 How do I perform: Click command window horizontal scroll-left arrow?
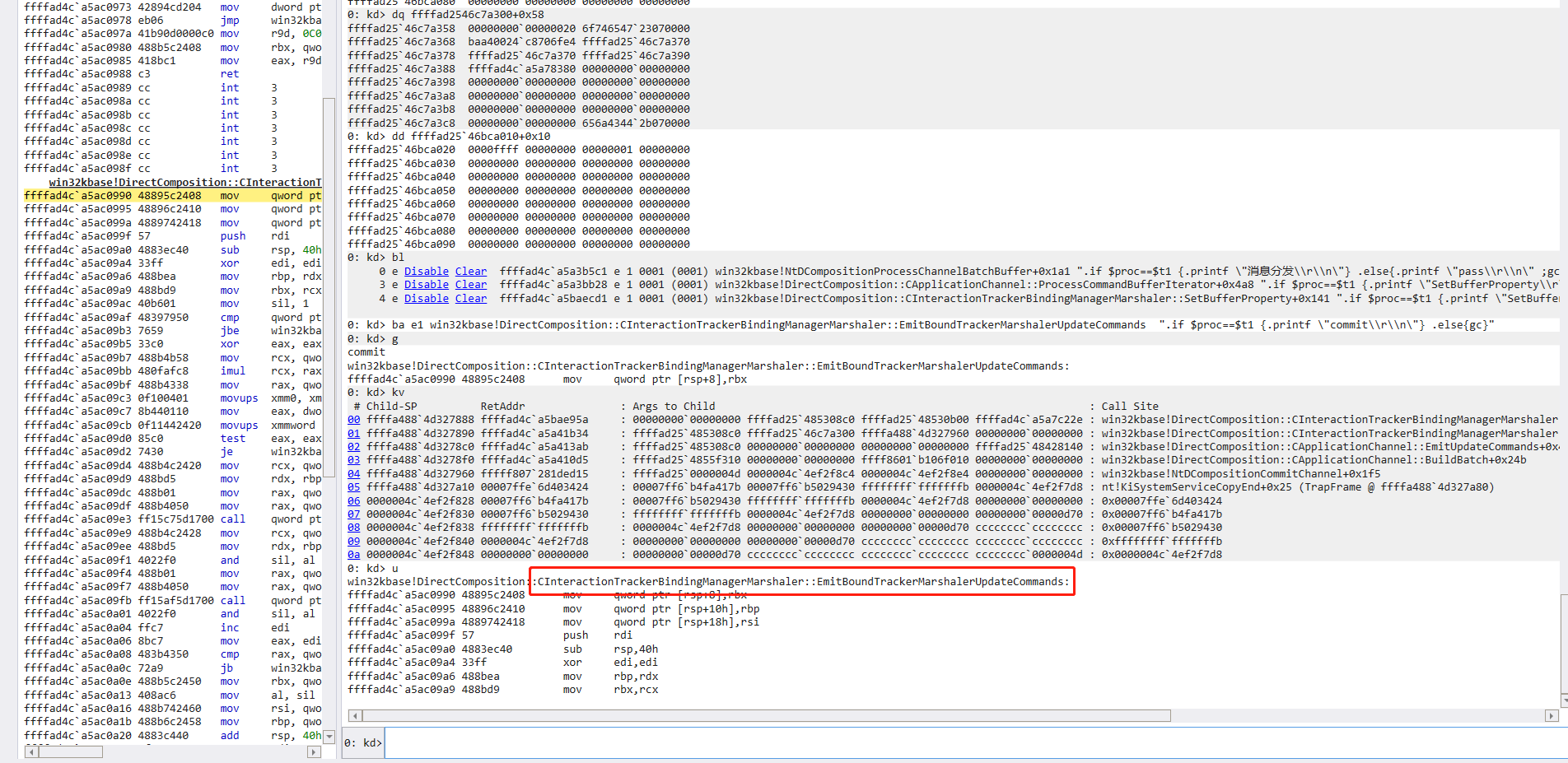[354, 716]
